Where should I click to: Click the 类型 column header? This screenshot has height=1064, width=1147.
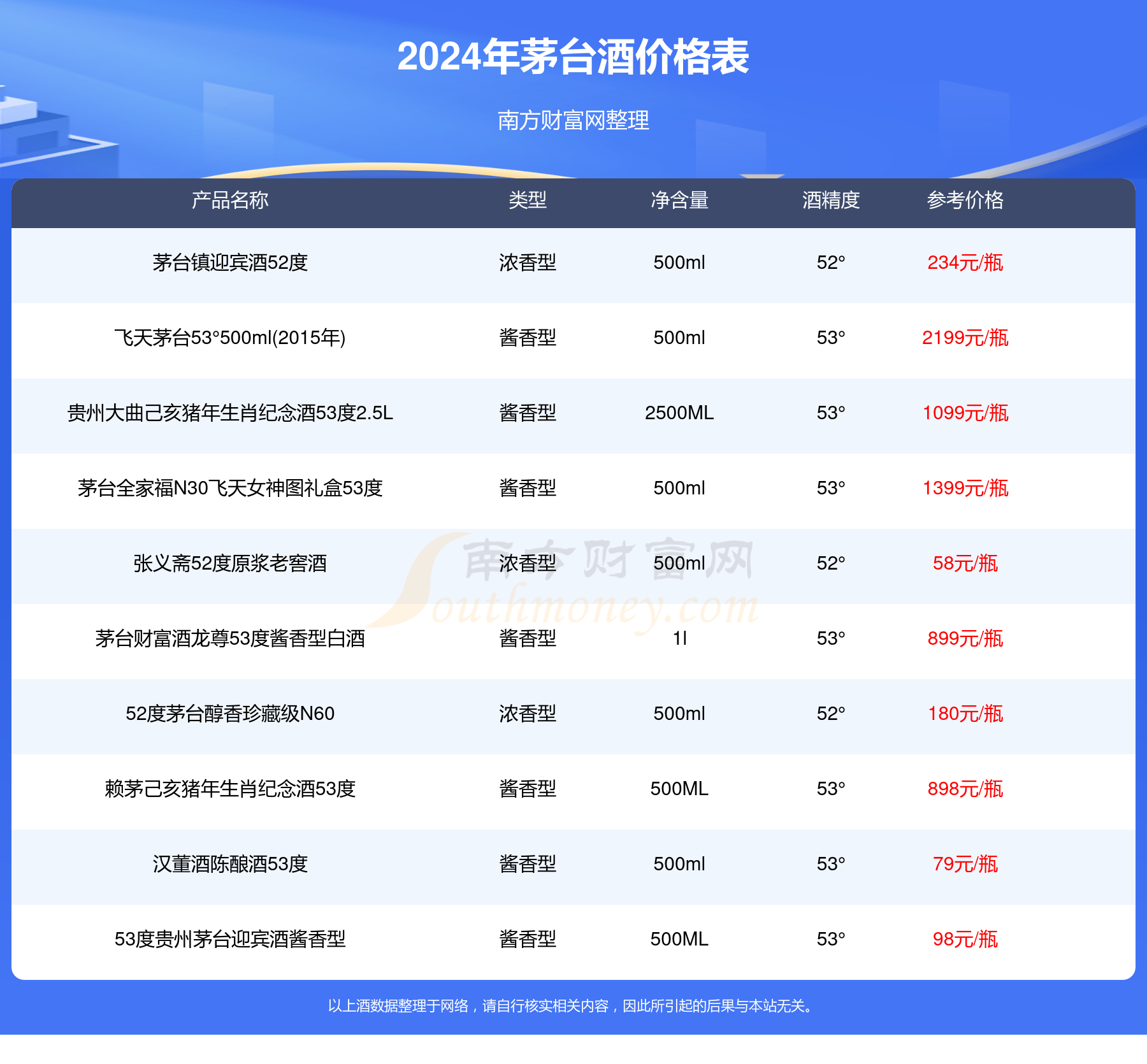pyautogui.click(x=528, y=200)
